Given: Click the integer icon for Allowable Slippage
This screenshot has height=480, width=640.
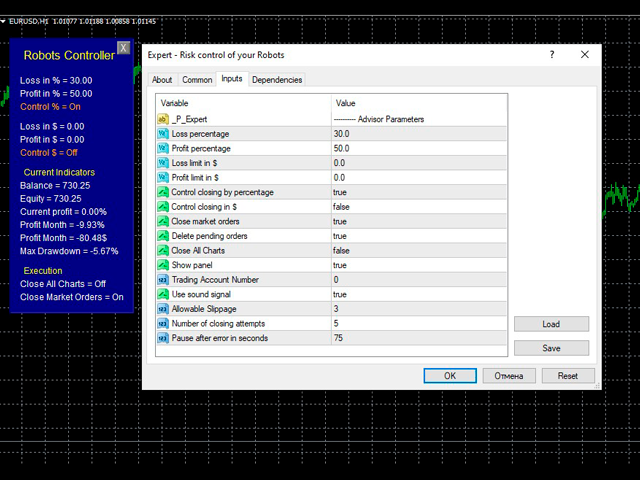Looking at the screenshot, I should [163, 309].
